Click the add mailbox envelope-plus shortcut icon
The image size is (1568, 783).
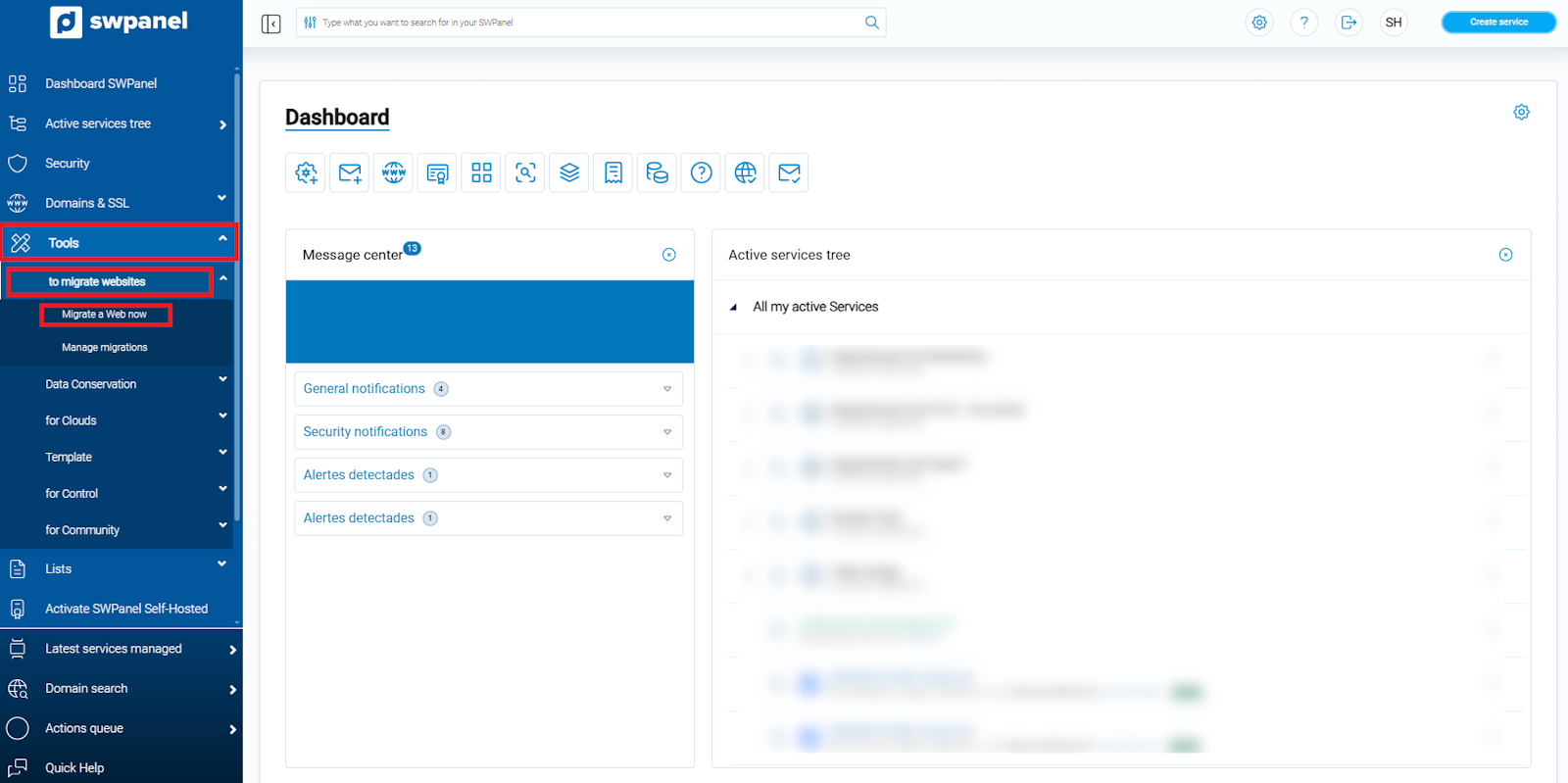349,173
